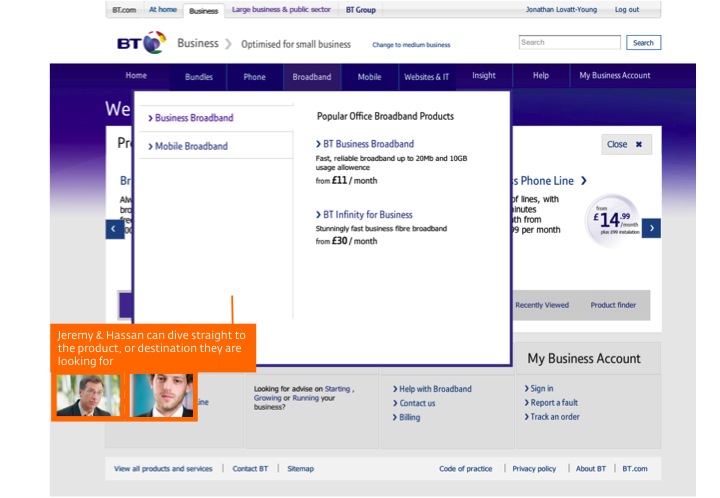Click My Business Account panel heading
The width and height of the screenshot is (720, 498).
pyautogui.click(x=584, y=358)
